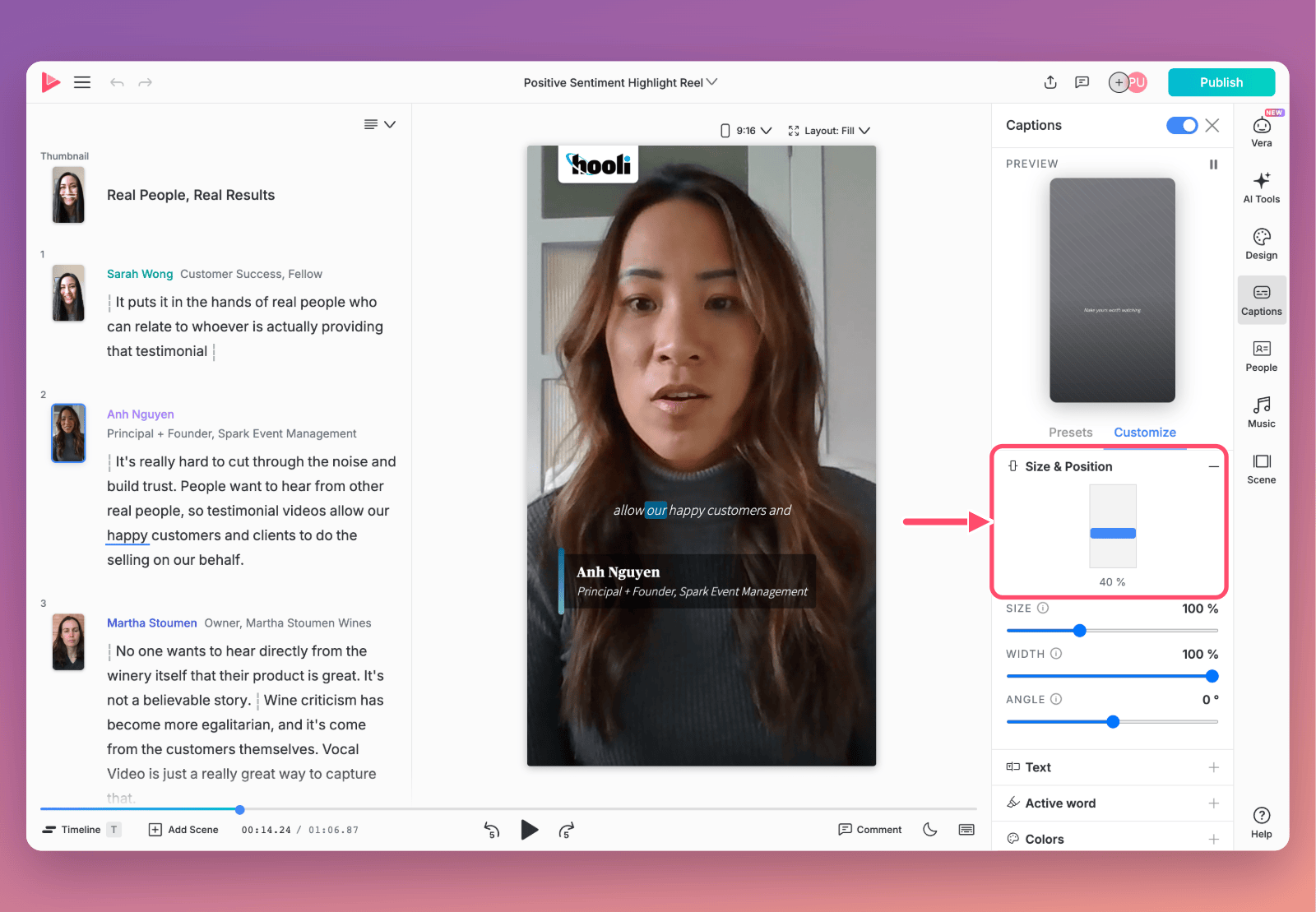1316x912 pixels.
Task: Click the Comment button
Action: 870,830
